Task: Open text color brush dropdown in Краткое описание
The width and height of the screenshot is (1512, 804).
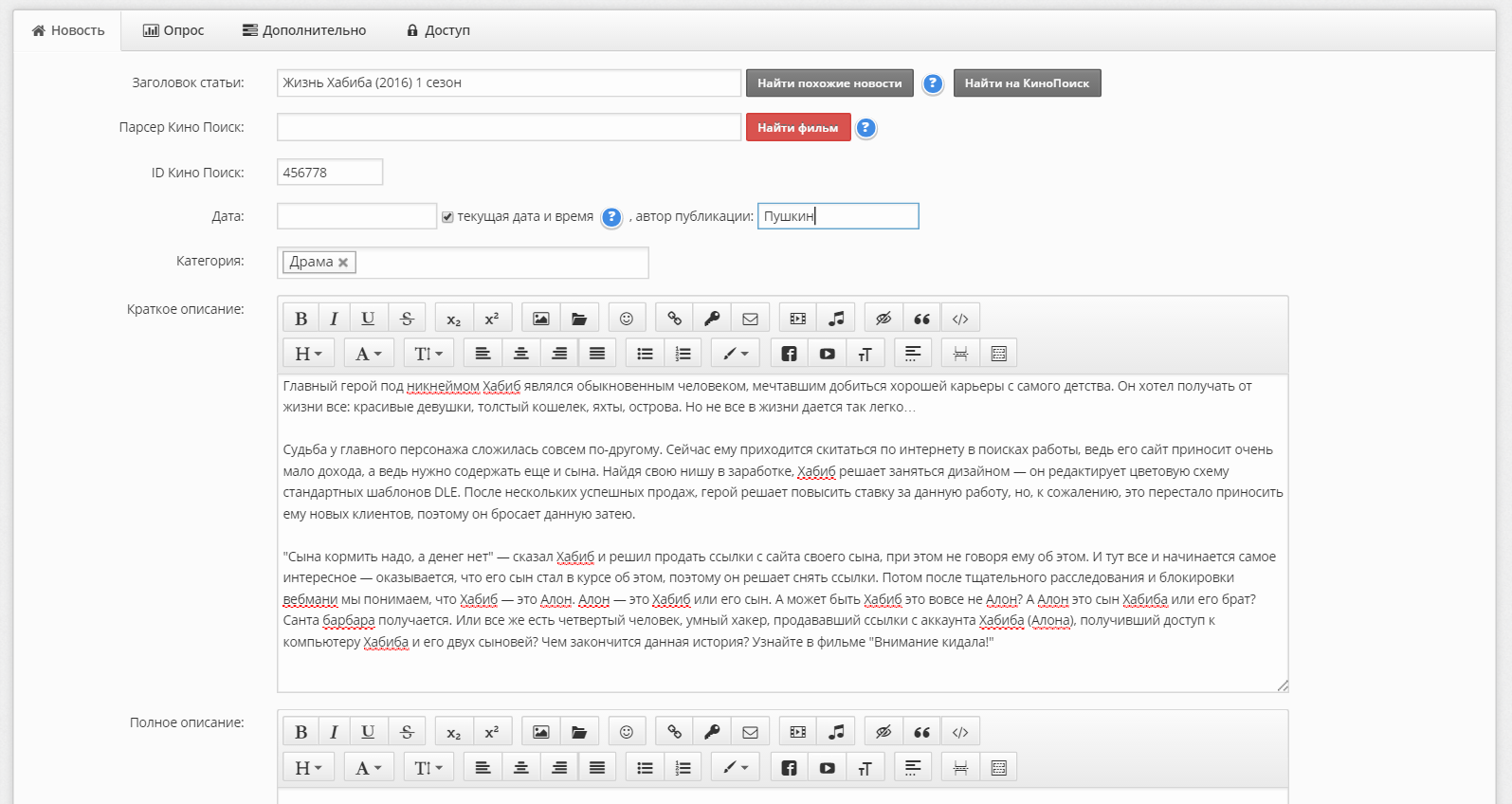Action: [736, 354]
